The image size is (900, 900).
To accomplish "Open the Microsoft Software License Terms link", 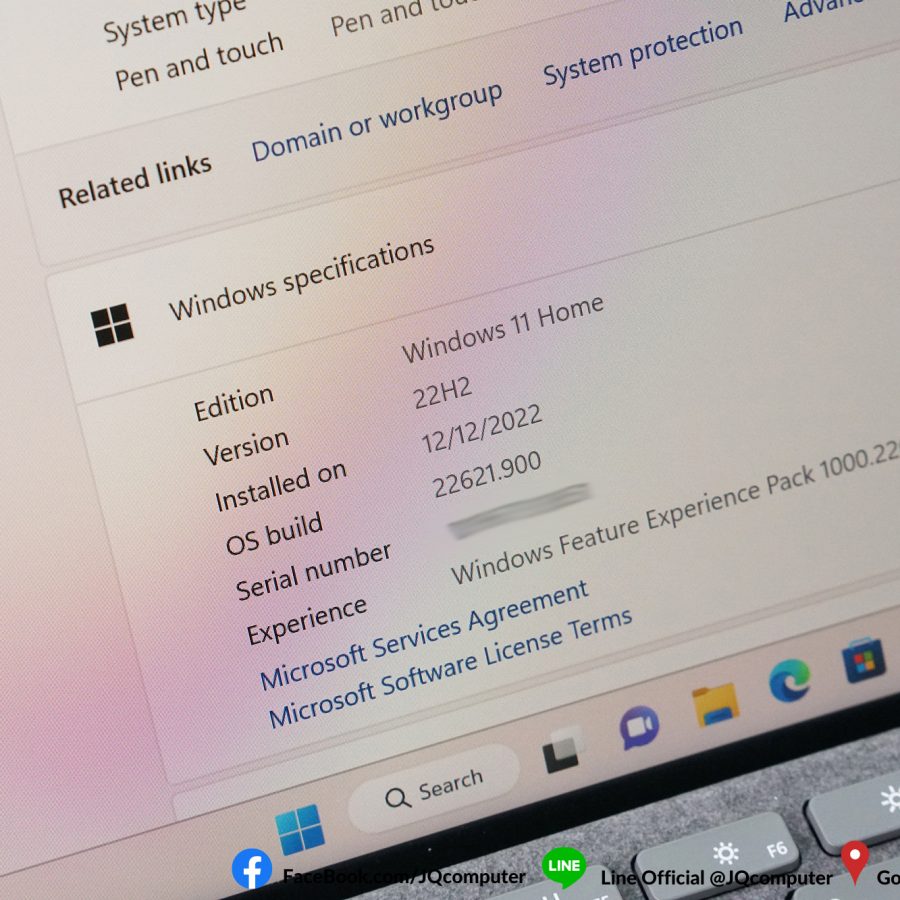I will point(451,668).
